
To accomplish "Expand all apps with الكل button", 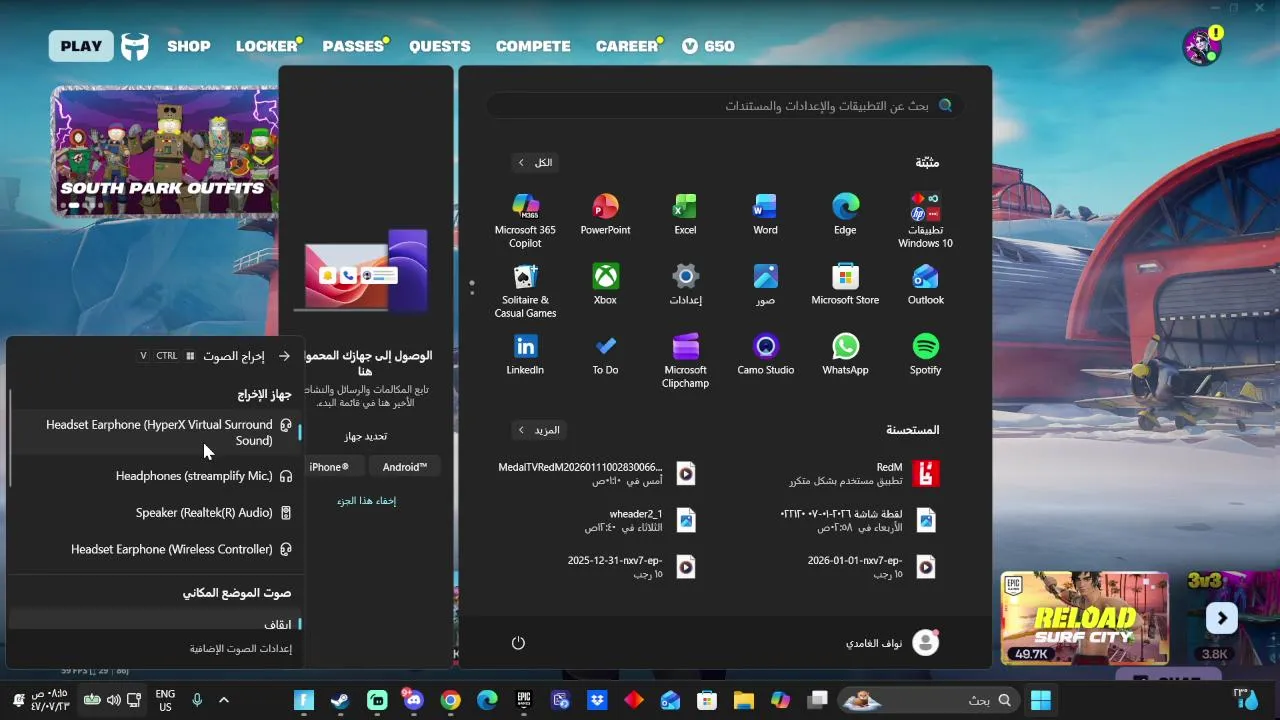I will point(533,162).
